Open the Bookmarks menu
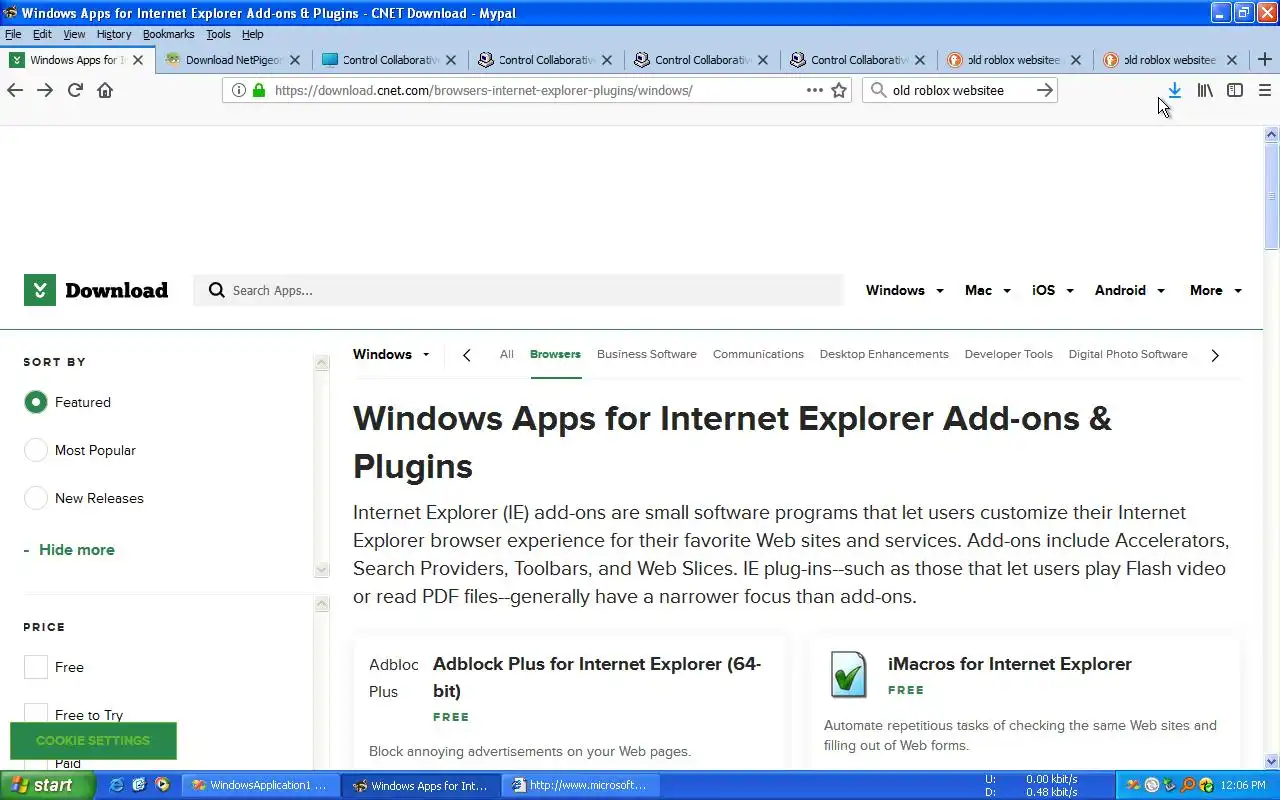 168,34
